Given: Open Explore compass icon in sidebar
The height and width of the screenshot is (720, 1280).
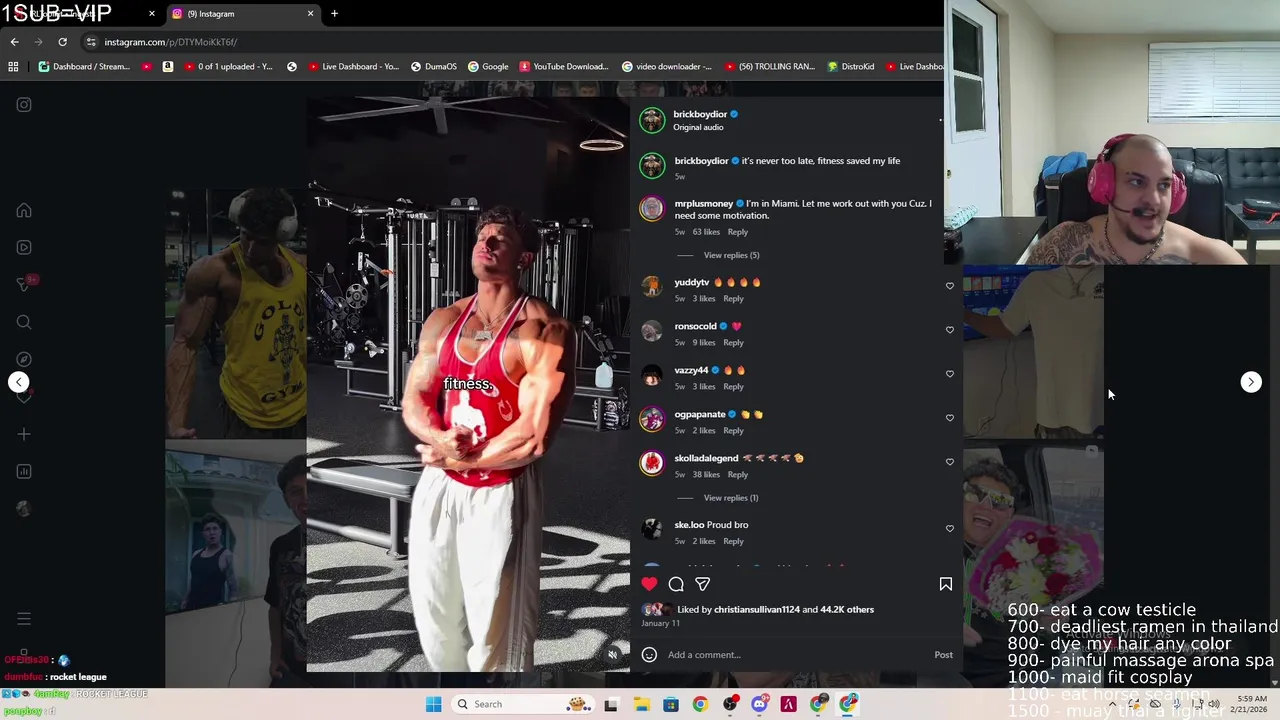Looking at the screenshot, I should 24,359.
